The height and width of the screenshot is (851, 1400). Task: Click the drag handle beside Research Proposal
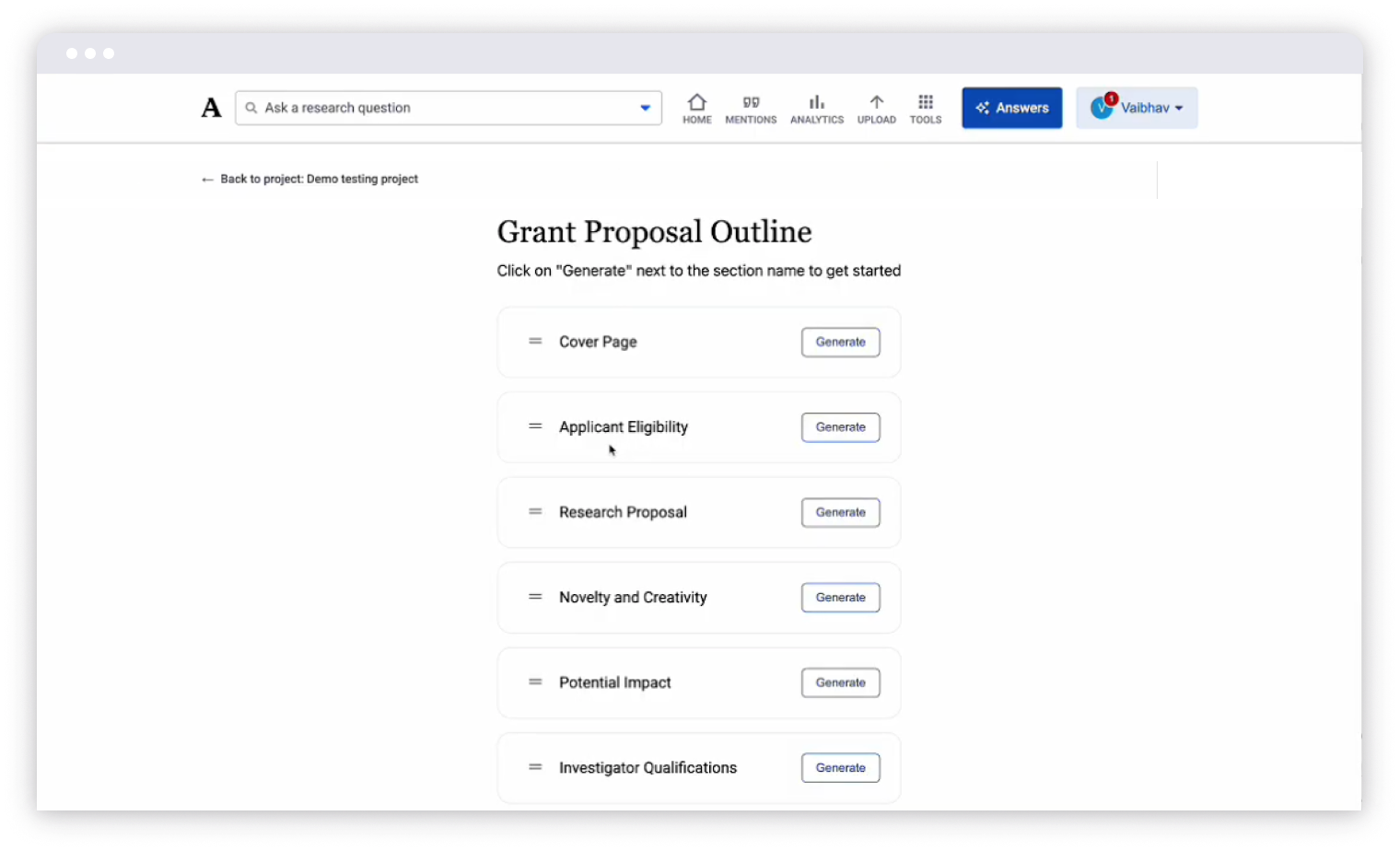[x=535, y=511]
